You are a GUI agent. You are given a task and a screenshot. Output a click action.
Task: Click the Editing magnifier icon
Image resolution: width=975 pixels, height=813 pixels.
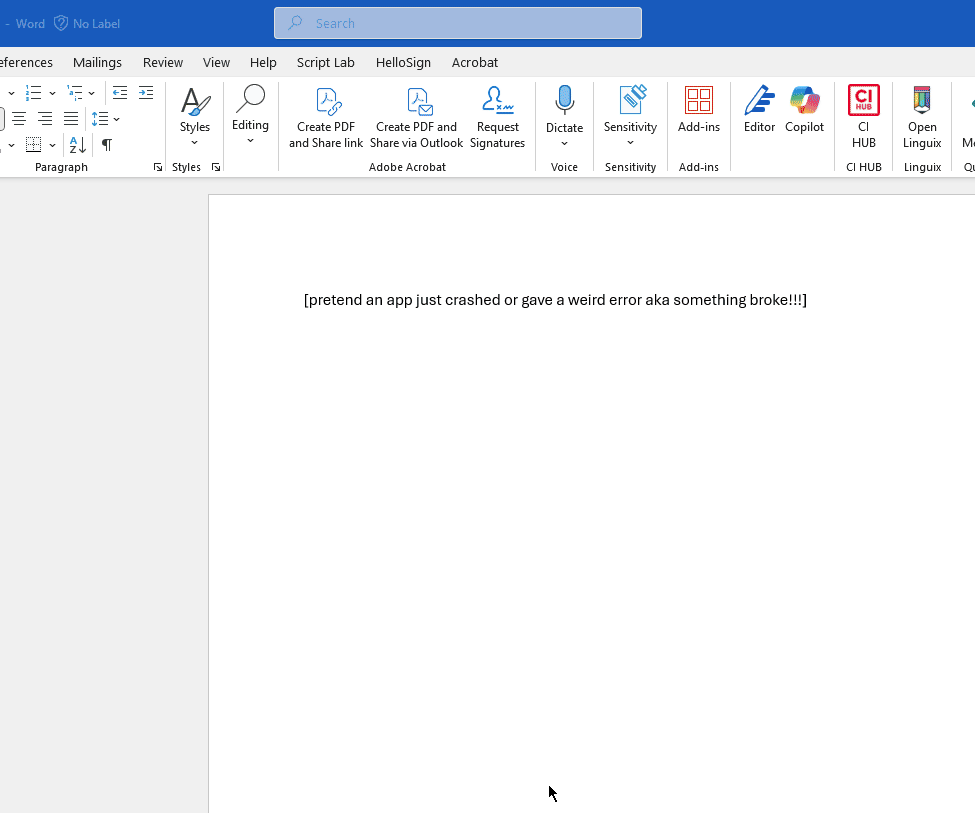pos(250,100)
